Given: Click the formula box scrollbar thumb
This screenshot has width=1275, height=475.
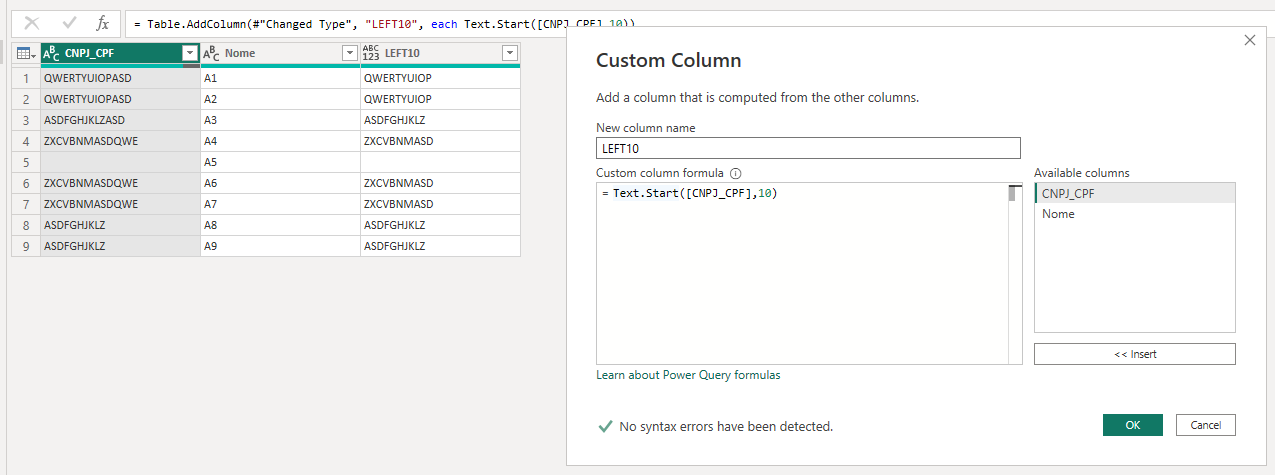Looking at the screenshot, I should pos(1012,194).
